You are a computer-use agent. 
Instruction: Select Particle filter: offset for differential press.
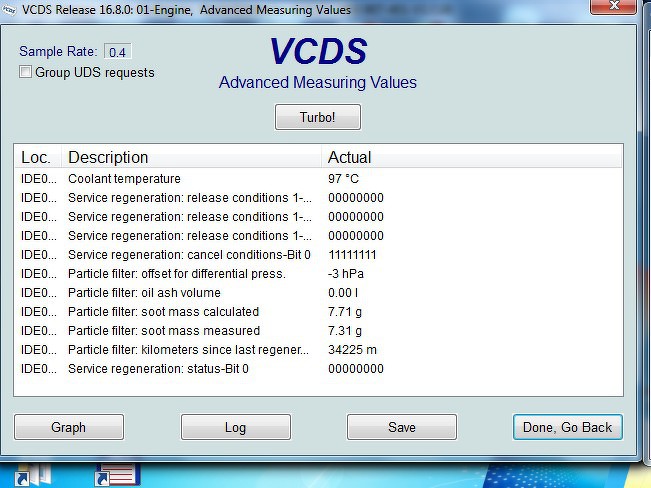(318, 274)
